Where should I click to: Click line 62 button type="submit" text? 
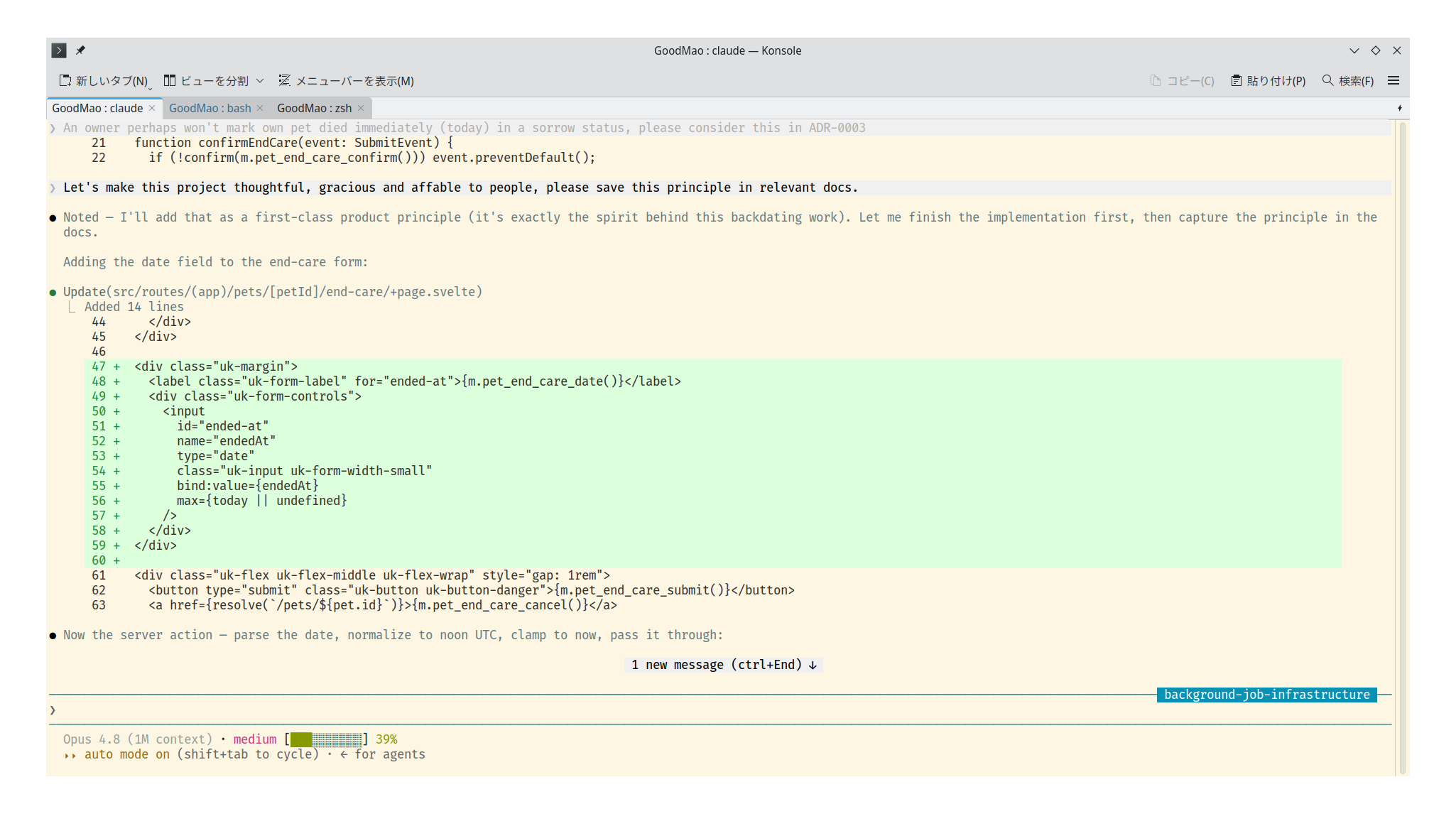(x=472, y=590)
